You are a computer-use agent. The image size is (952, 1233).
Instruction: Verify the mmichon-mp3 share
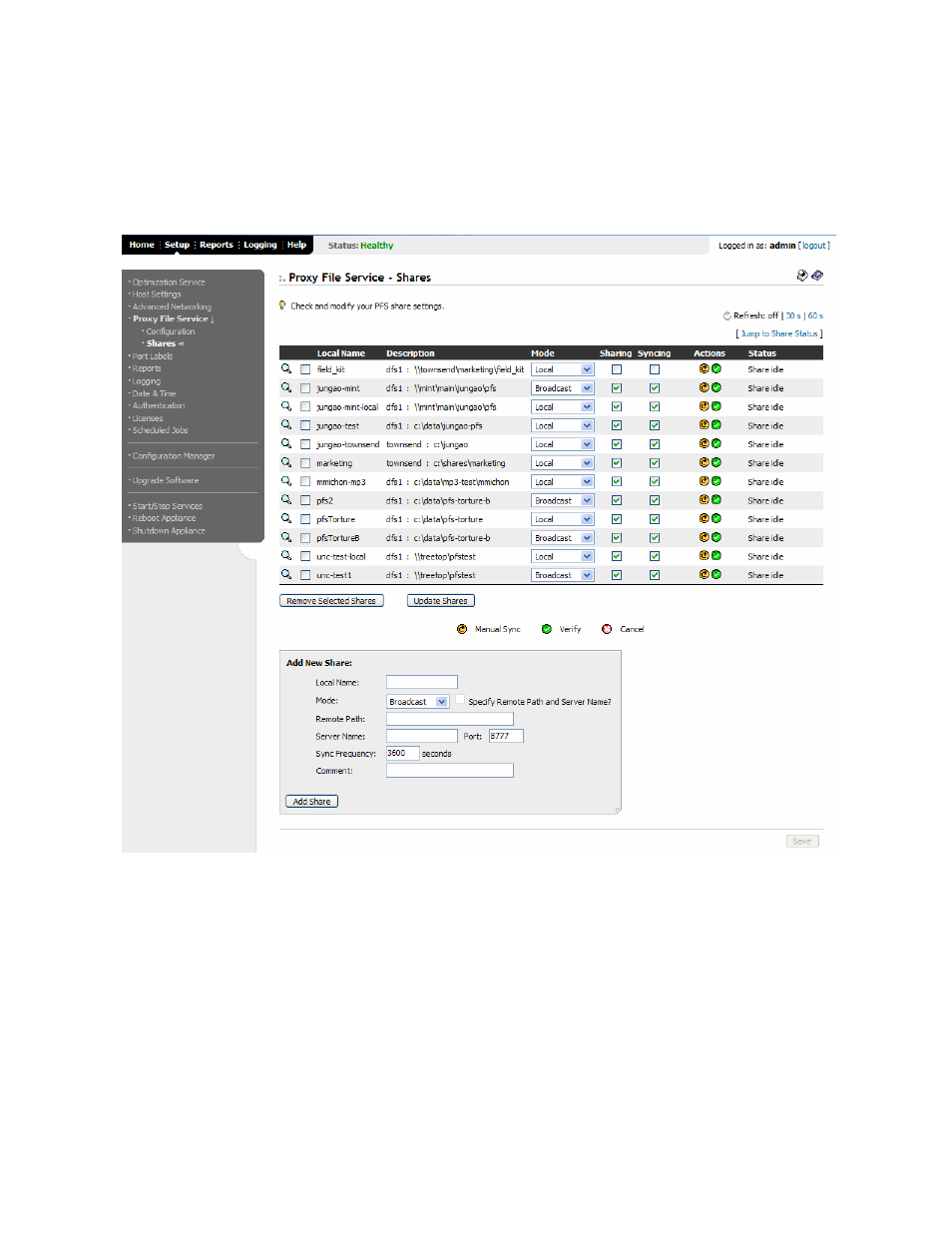click(x=716, y=481)
